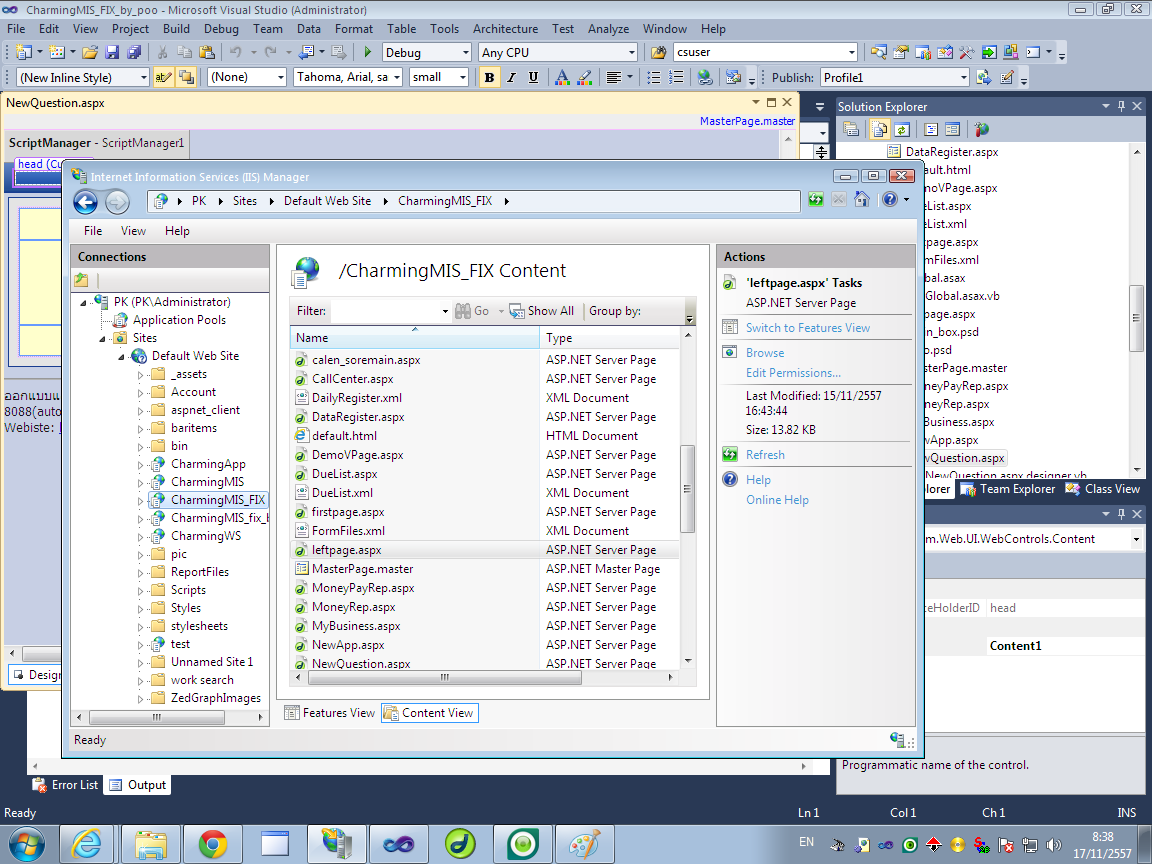Open the Architecture menu
Image resolution: width=1152 pixels, height=864 pixels.
tap(505, 29)
